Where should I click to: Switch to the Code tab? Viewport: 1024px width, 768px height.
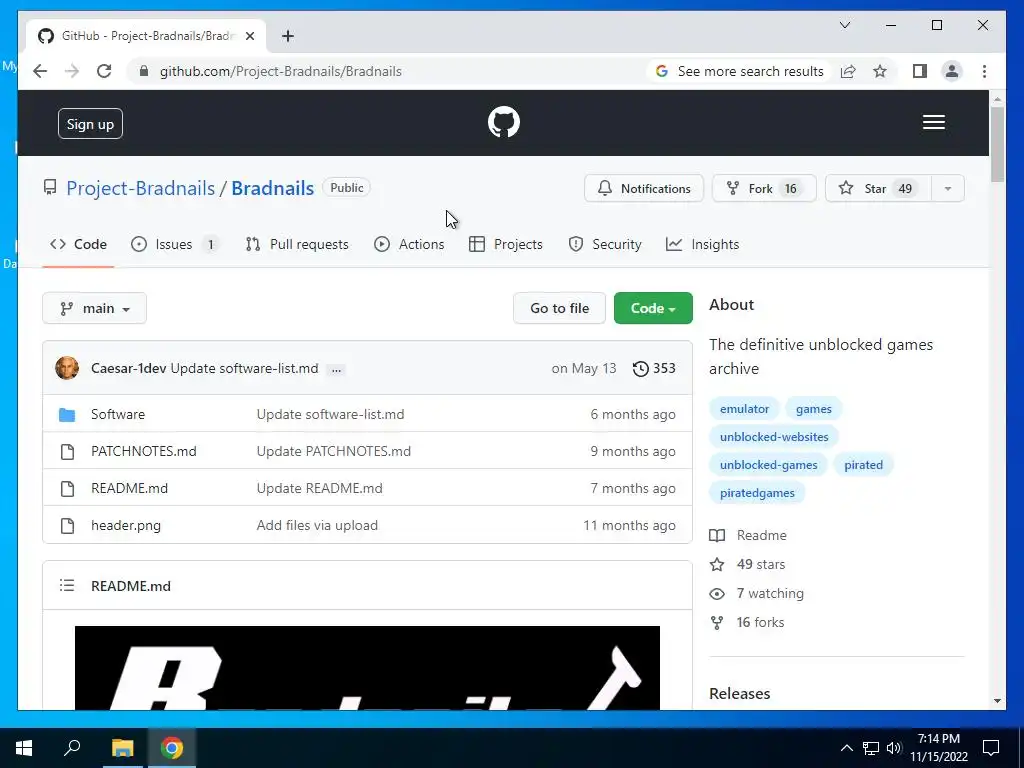click(78, 244)
